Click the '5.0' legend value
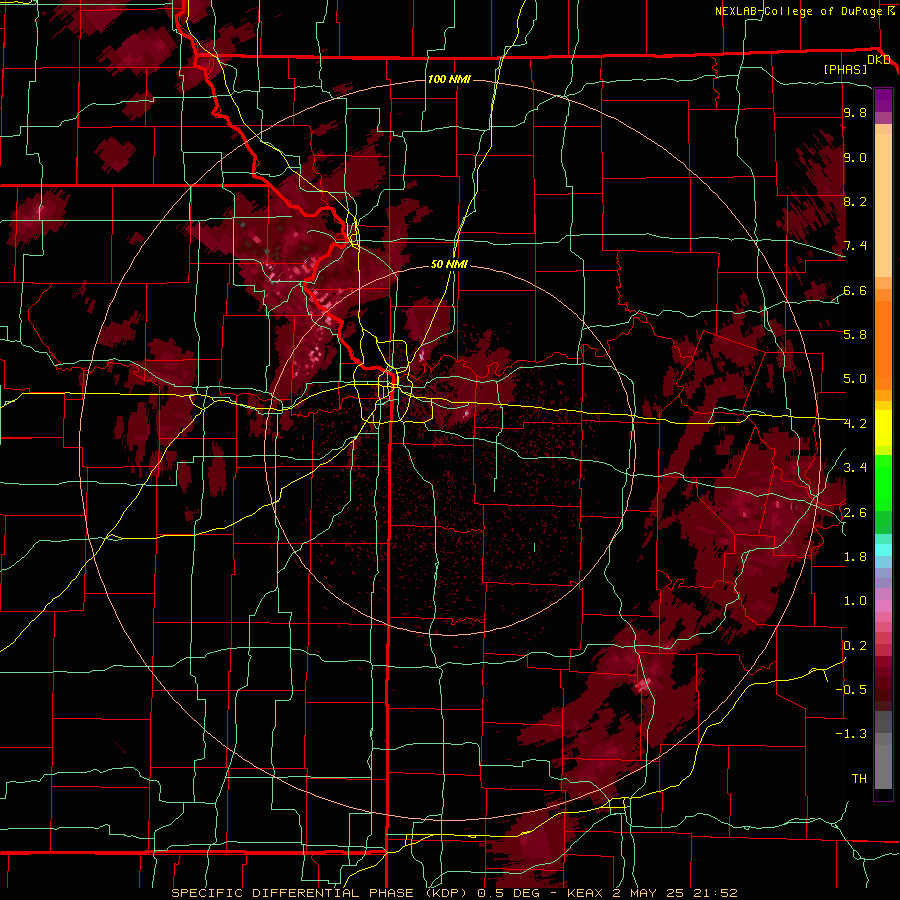Screen dimensions: 900x900 pyautogui.click(x=855, y=379)
